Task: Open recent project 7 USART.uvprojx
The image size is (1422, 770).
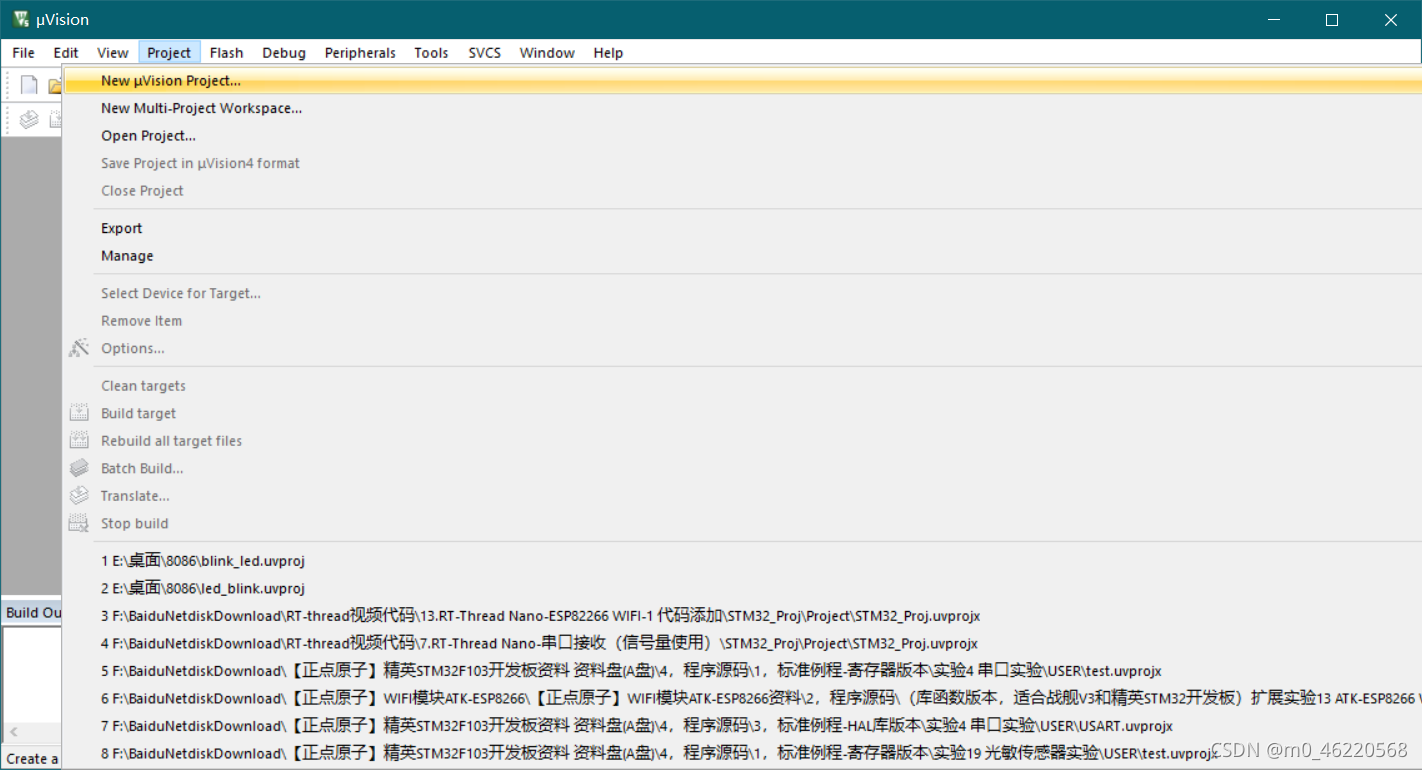Action: point(742,726)
